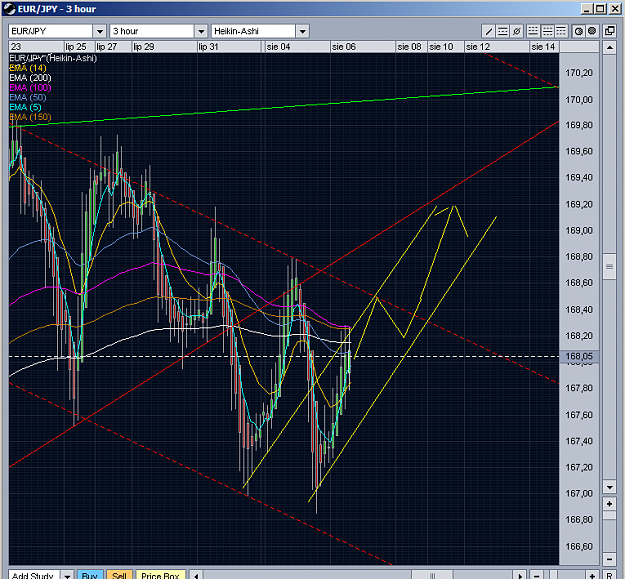Click the vertical zoom plus button
625x579 pixels.
coord(609,504)
